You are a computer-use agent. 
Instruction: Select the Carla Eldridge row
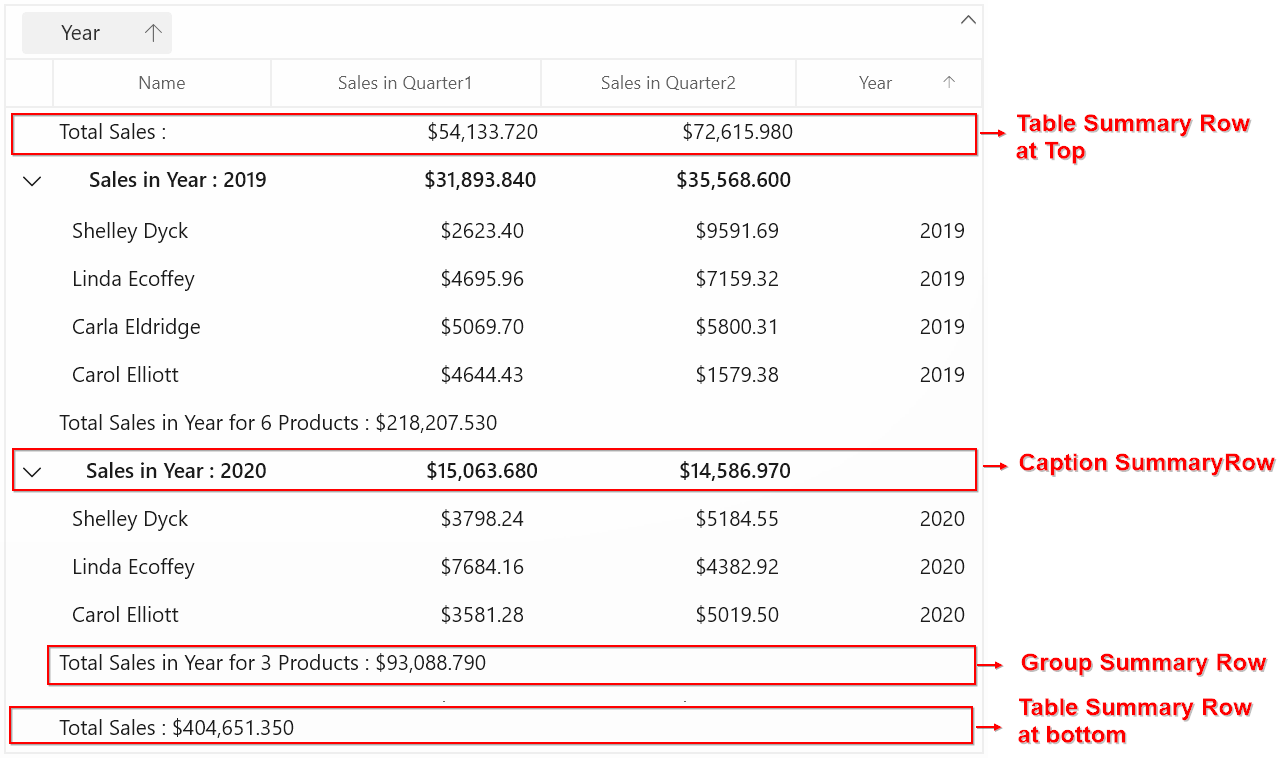(495, 327)
